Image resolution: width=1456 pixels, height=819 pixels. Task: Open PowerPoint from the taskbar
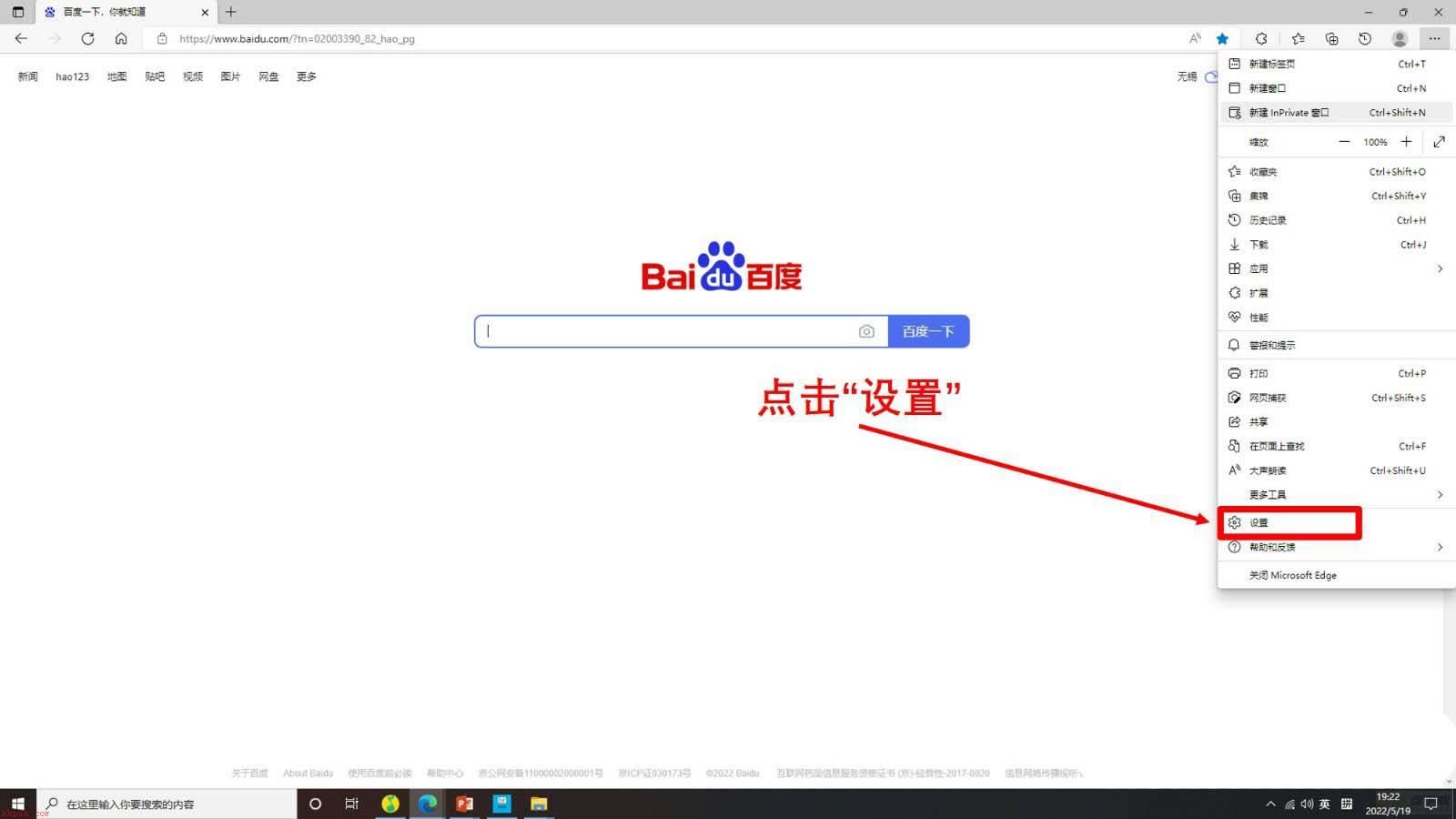click(x=465, y=804)
